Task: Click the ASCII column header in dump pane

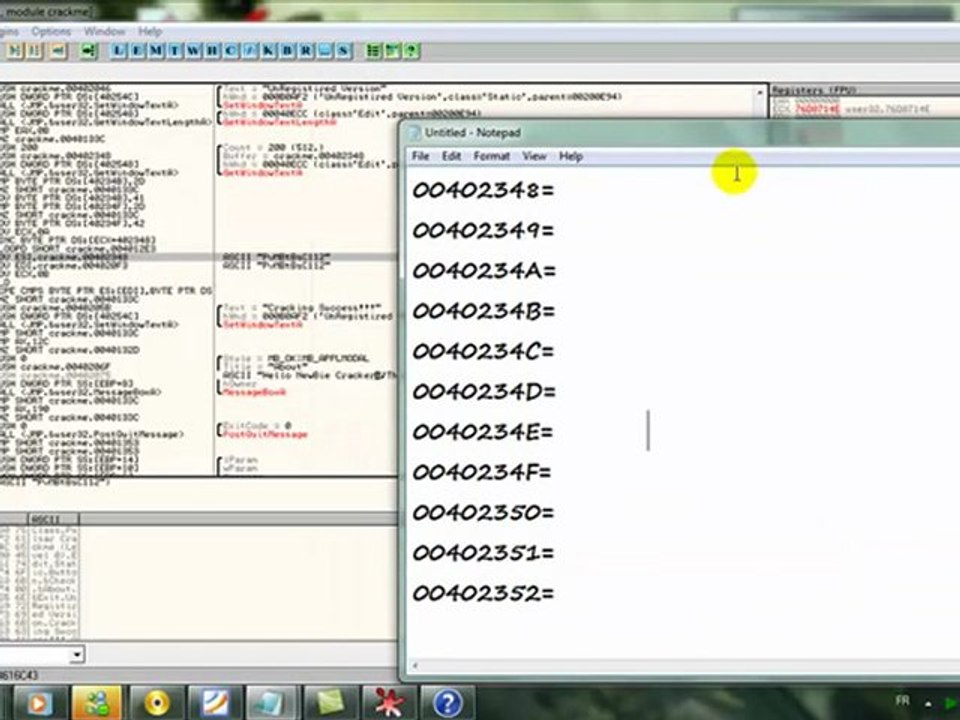Action: (53, 519)
